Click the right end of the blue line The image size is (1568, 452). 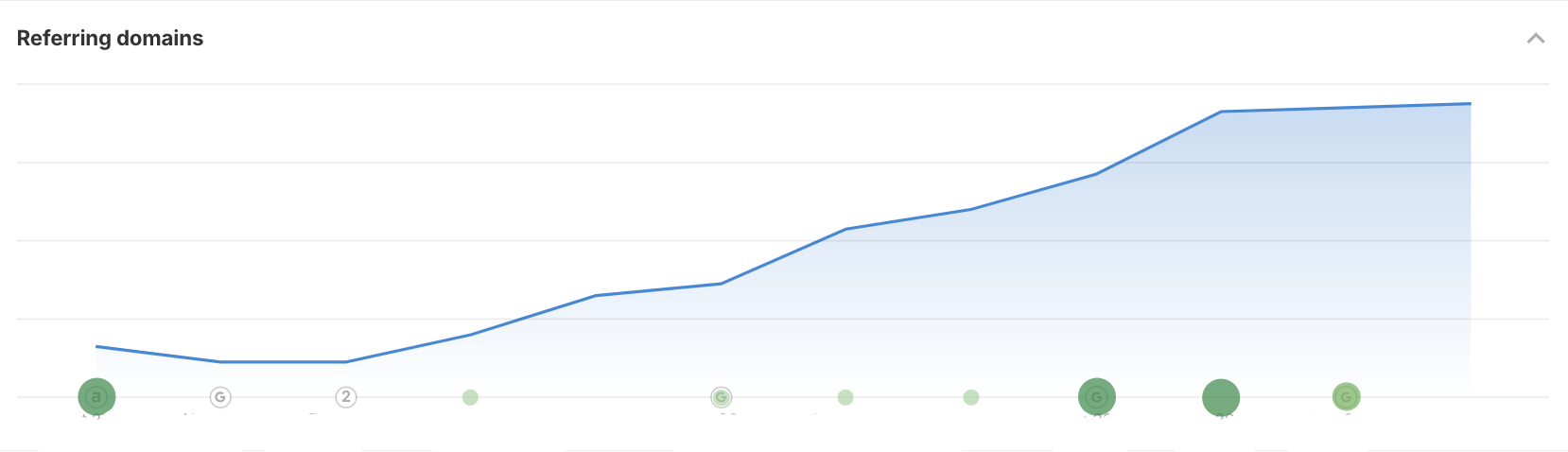pos(1470,104)
